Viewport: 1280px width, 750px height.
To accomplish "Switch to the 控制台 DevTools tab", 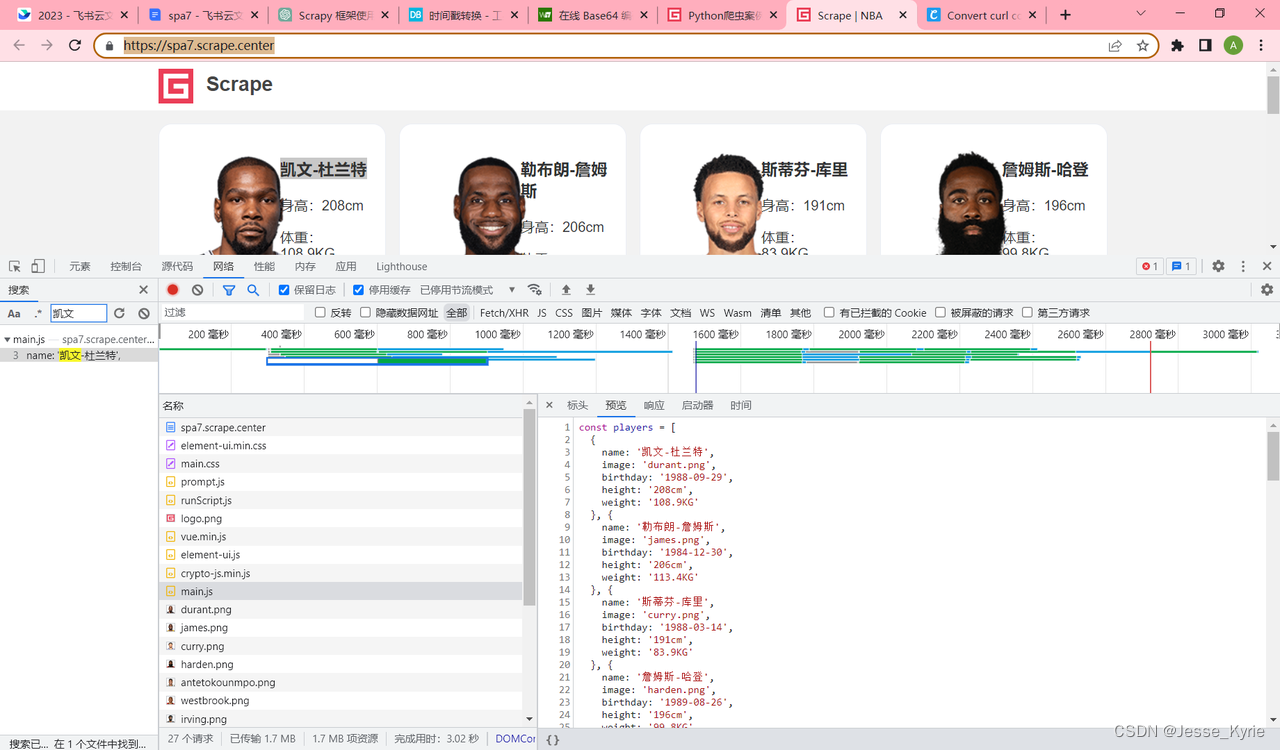I will coord(126,267).
